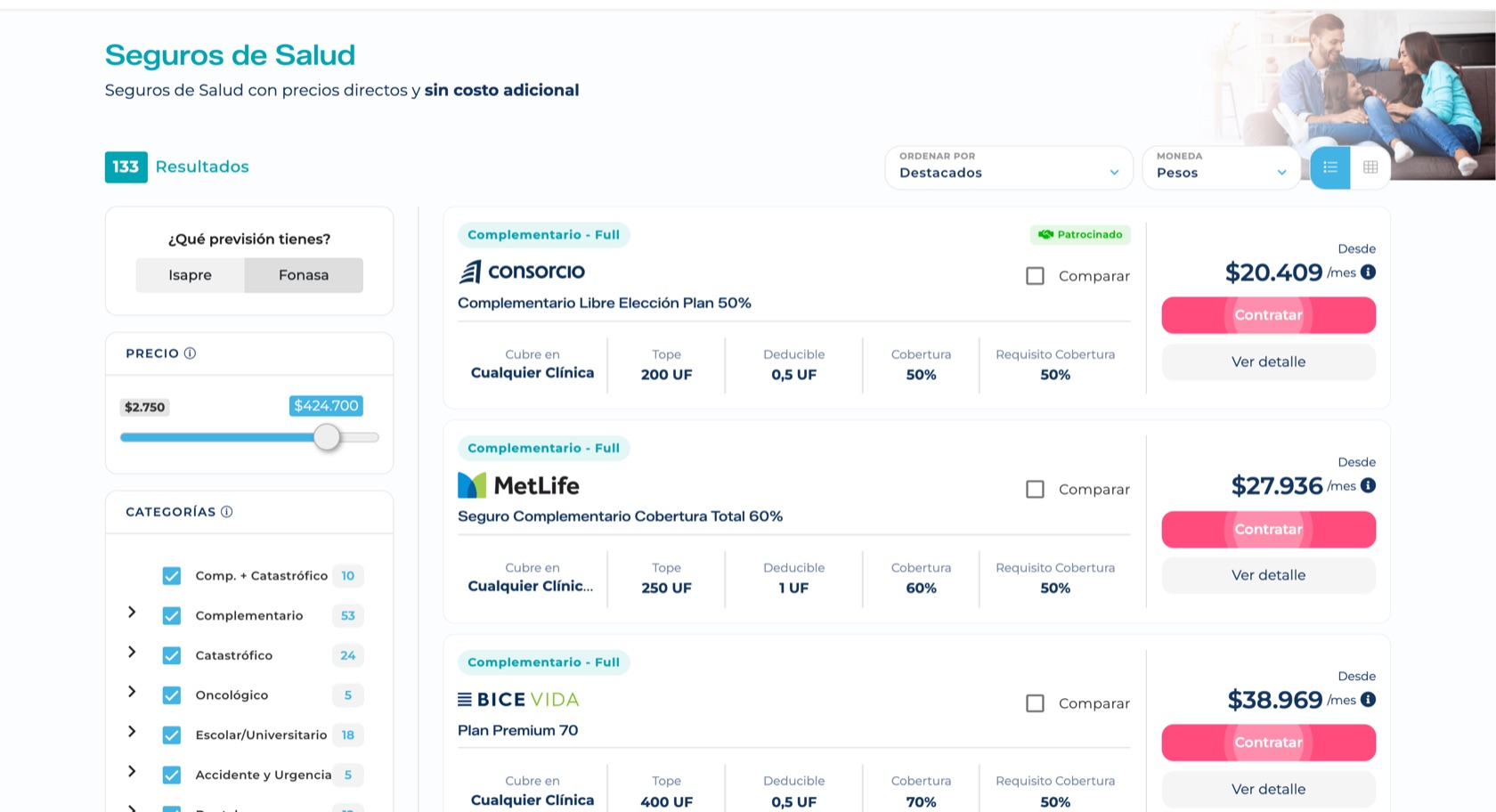Click Complementario Libre Elección Plan 50% title

605,303
